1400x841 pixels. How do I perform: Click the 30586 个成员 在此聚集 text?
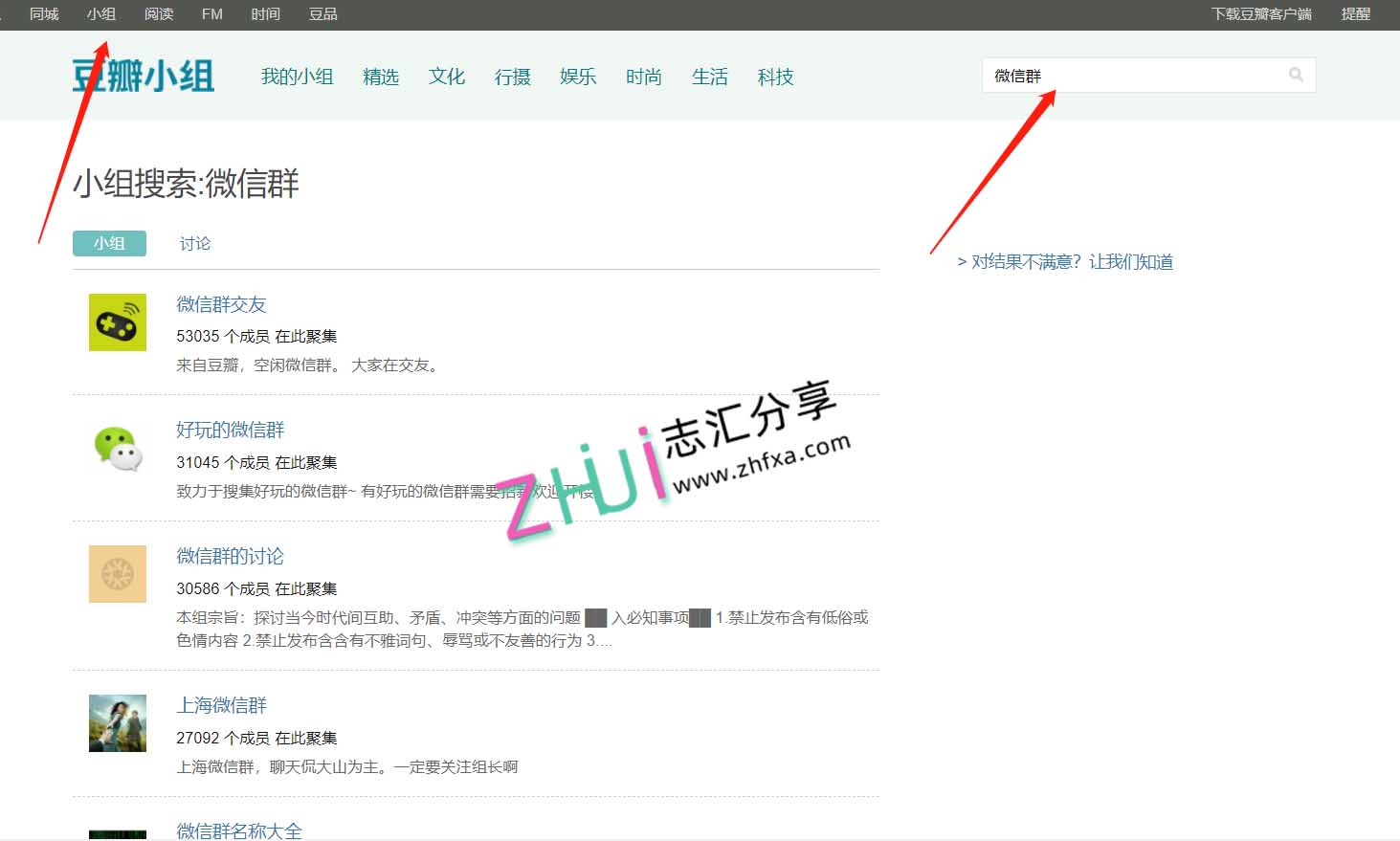point(256,588)
